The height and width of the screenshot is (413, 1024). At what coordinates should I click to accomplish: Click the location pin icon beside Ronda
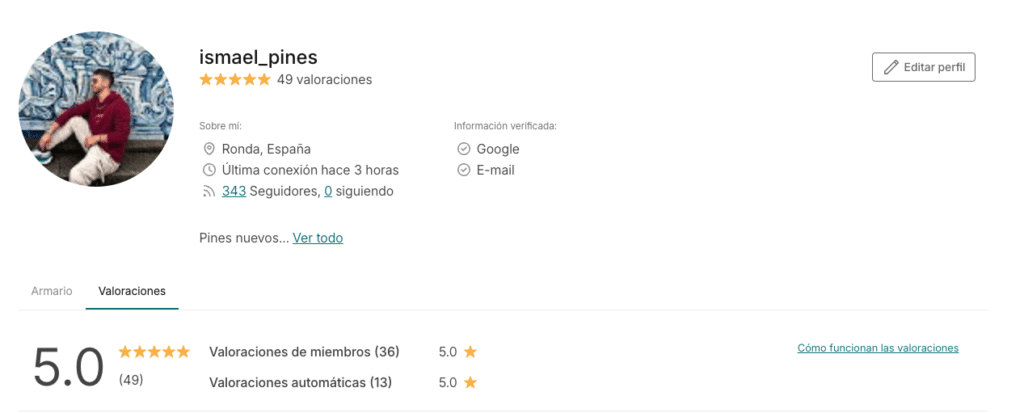[x=209, y=149]
